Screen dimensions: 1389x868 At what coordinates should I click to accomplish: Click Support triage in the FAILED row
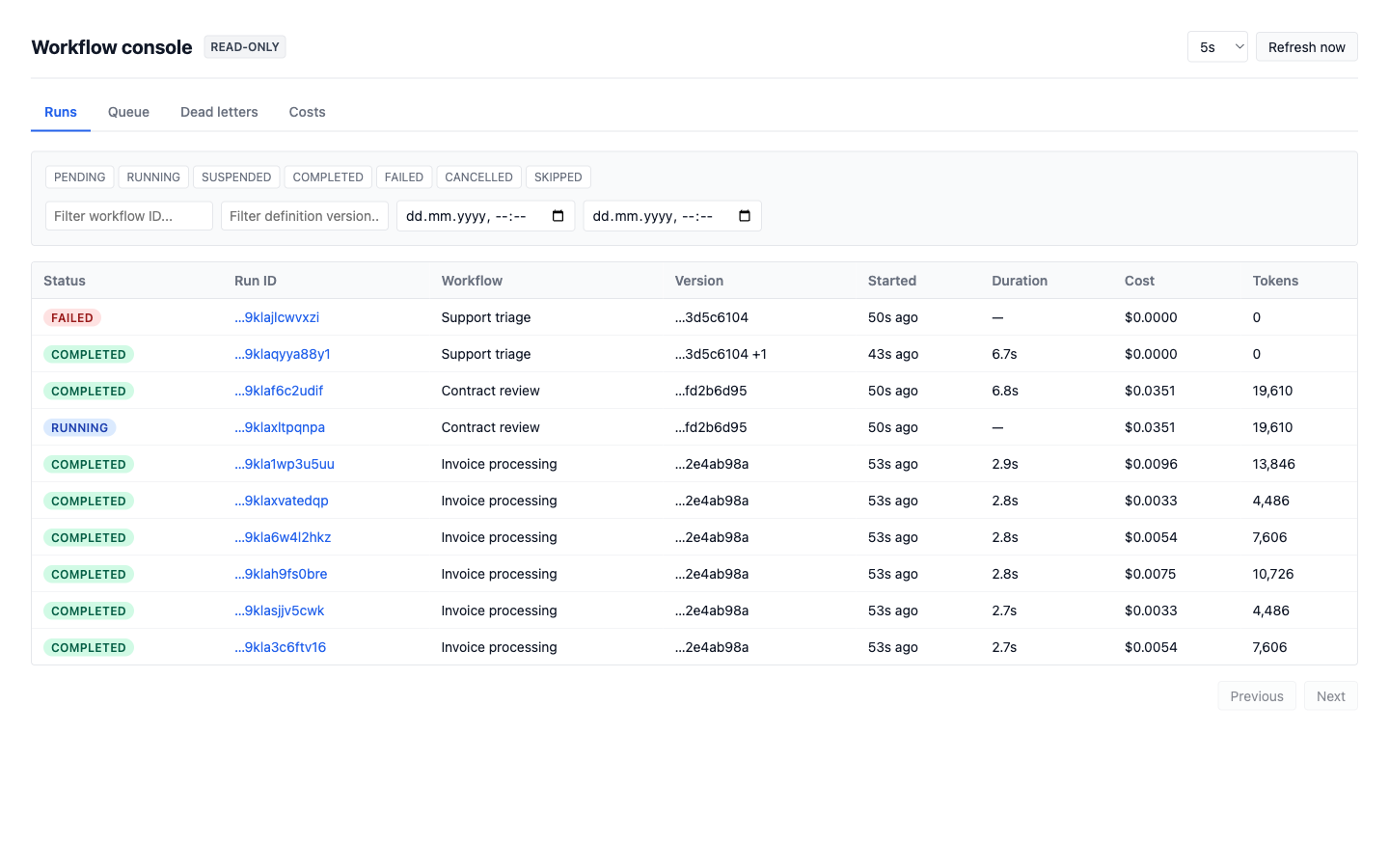pyautogui.click(x=486, y=317)
